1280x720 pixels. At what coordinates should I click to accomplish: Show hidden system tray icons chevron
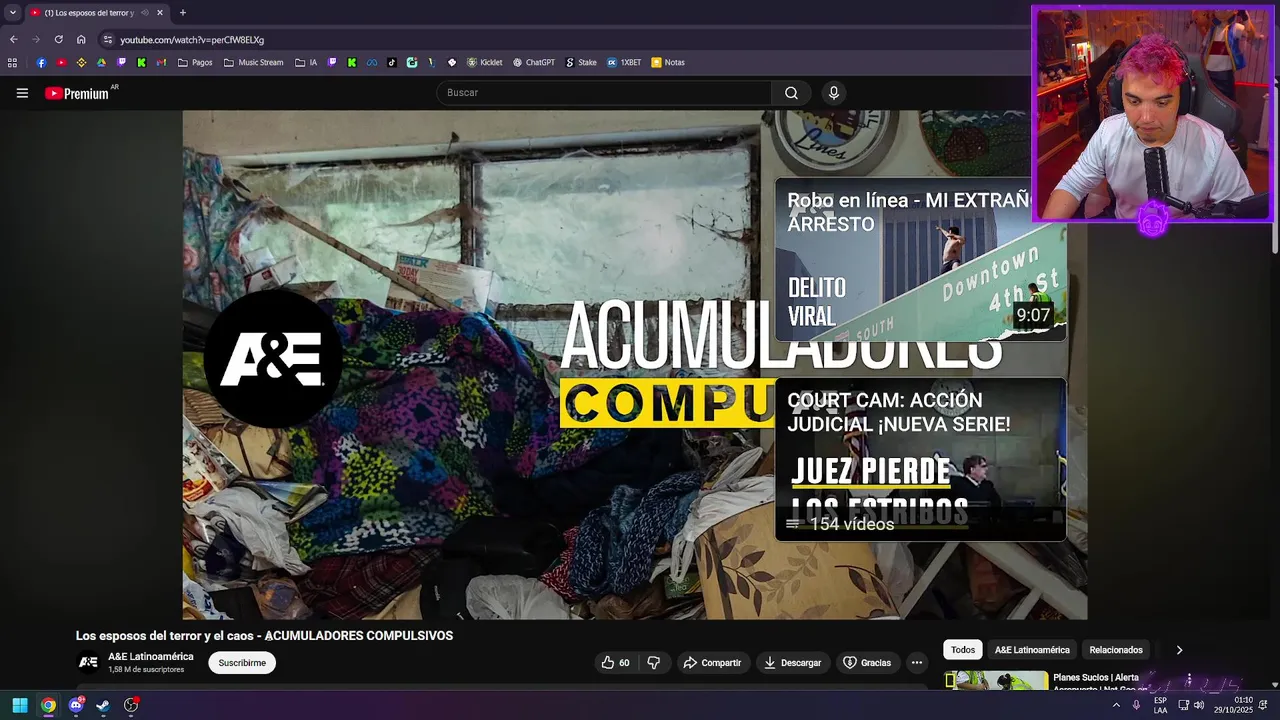[1116, 705]
